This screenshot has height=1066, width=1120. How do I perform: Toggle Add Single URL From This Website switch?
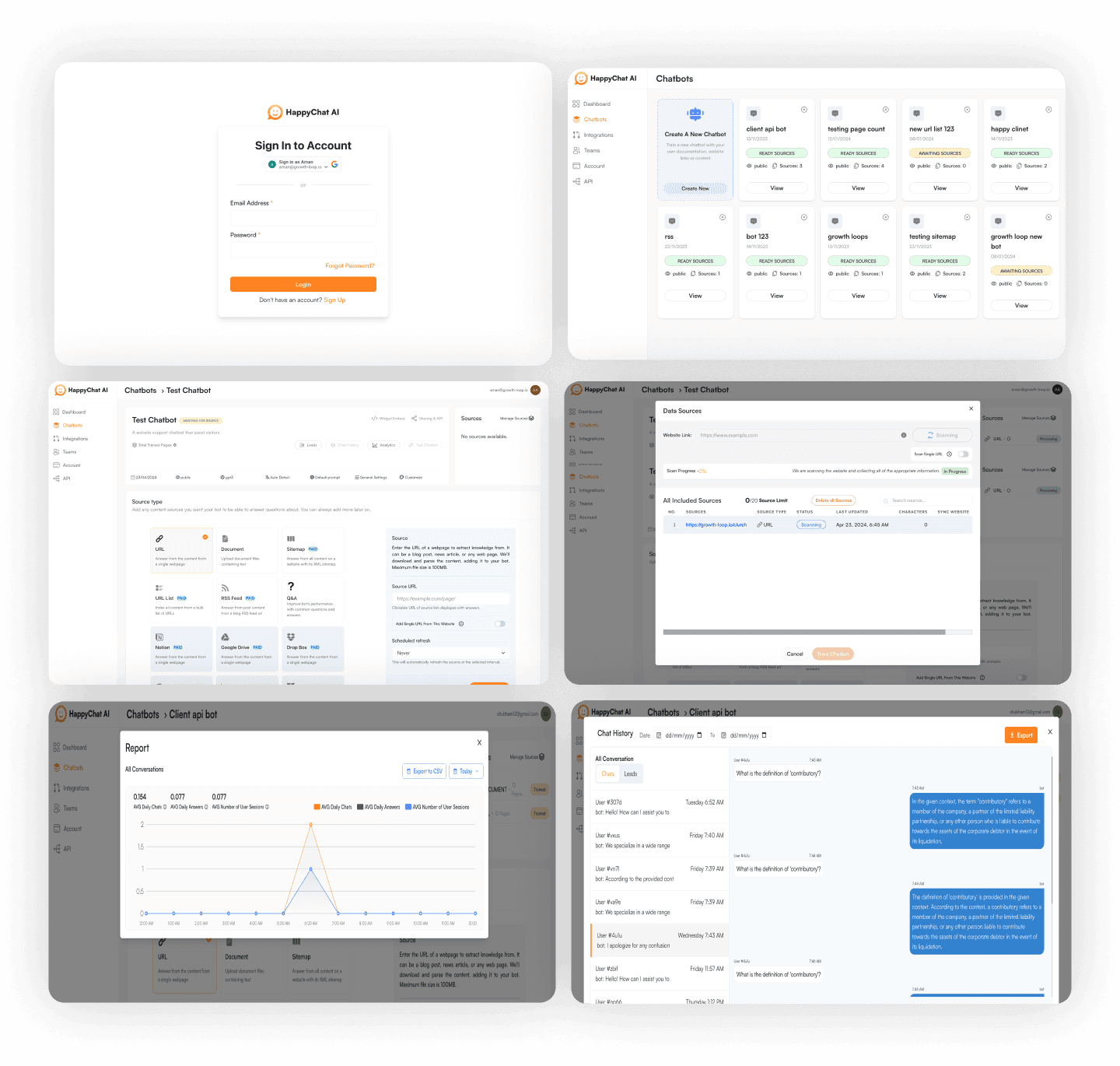[x=500, y=623]
